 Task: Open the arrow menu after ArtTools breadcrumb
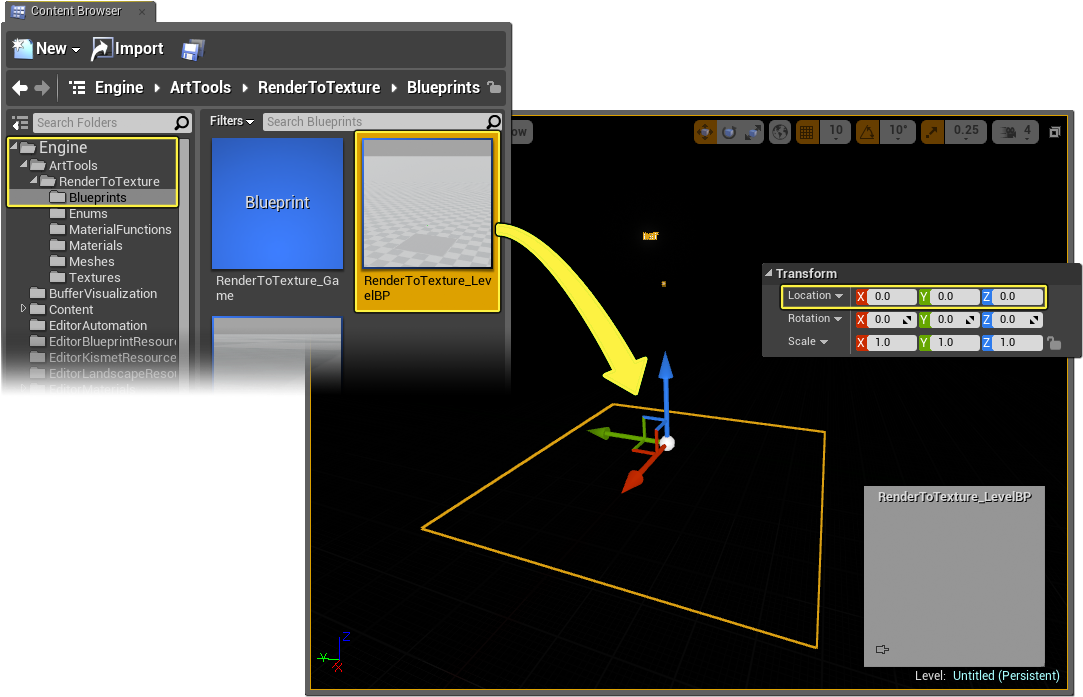pos(245,88)
